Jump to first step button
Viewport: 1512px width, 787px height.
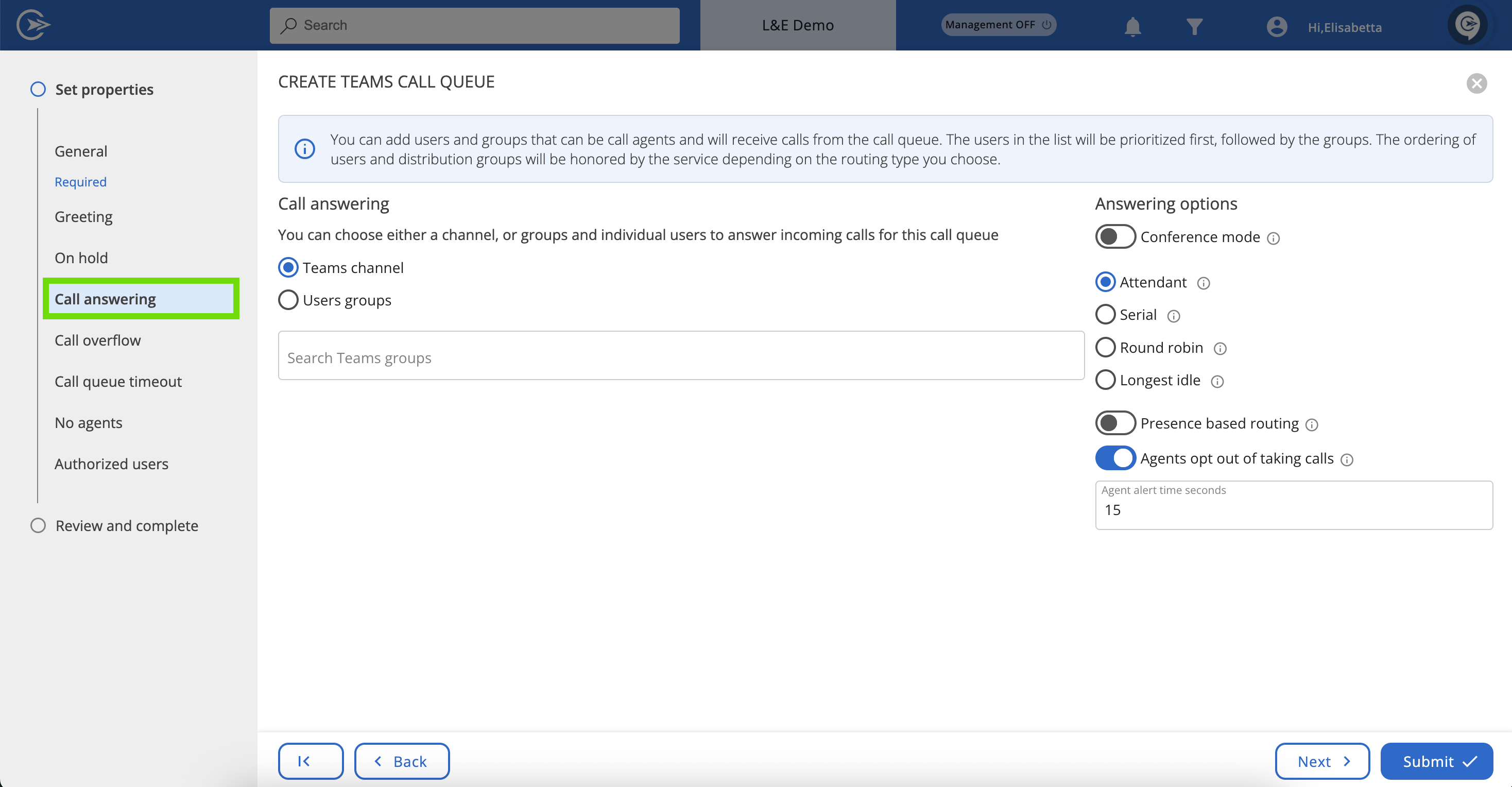311,761
